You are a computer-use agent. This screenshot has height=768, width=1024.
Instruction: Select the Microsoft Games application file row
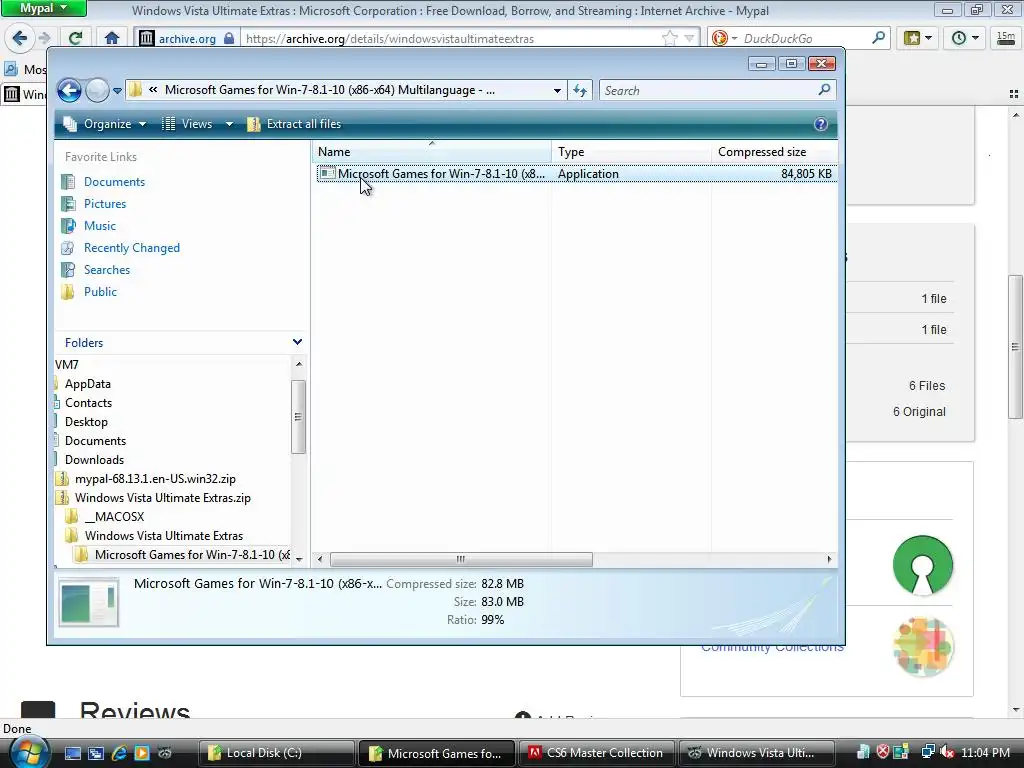click(577, 174)
